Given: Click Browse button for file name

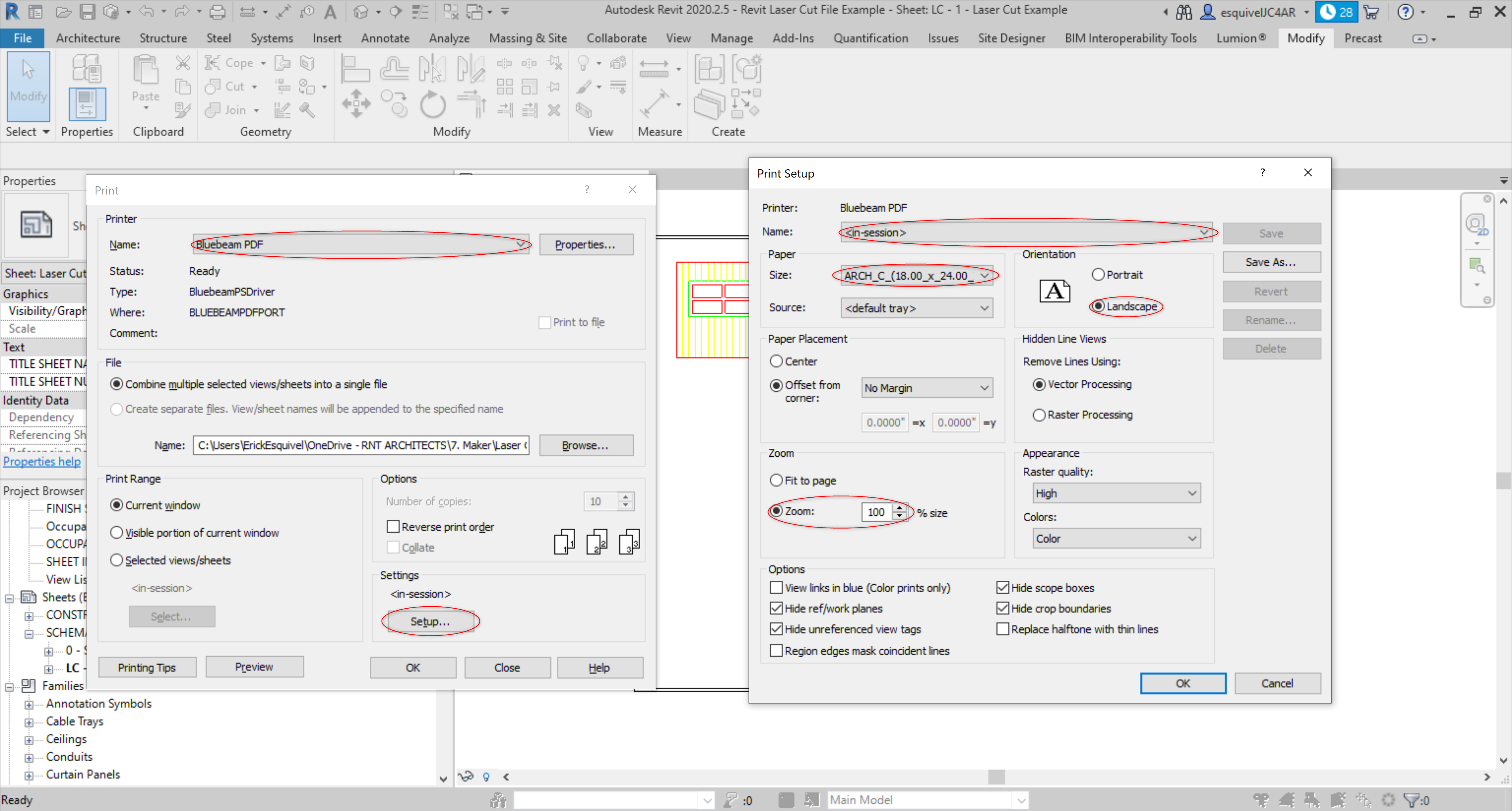Looking at the screenshot, I should [x=586, y=445].
